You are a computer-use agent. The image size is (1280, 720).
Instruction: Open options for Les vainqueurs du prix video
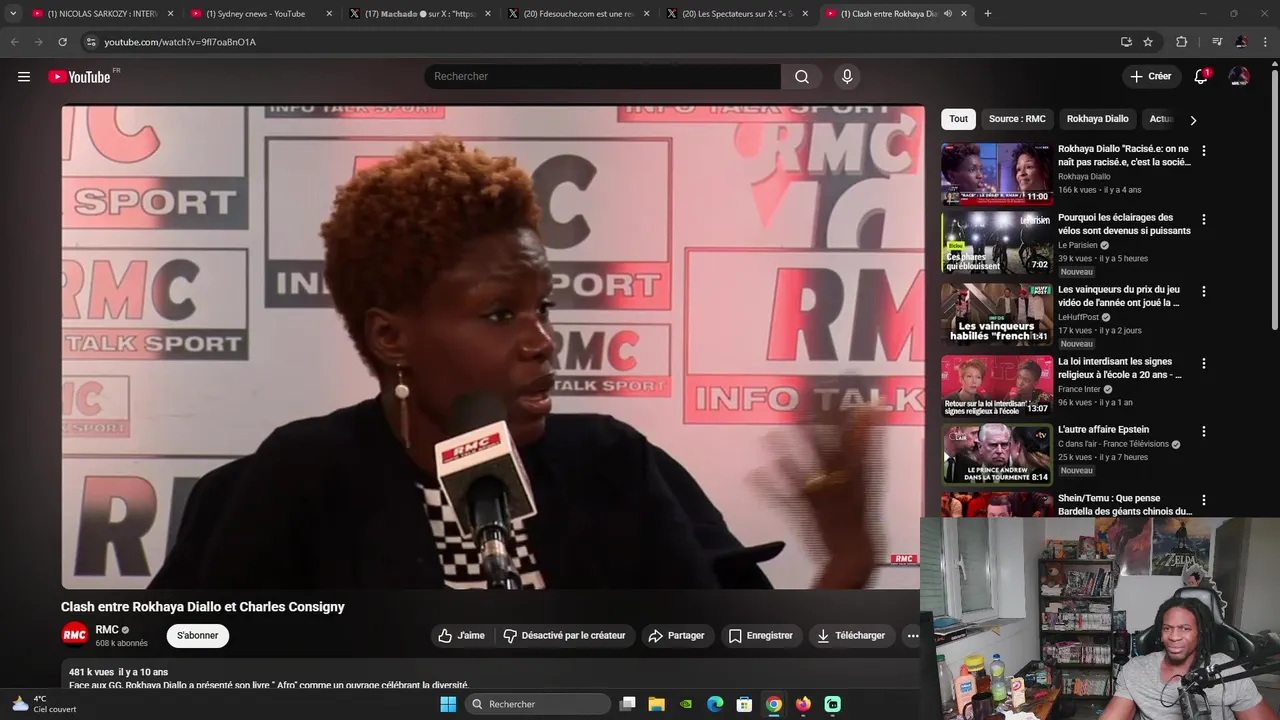(x=1204, y=292)
